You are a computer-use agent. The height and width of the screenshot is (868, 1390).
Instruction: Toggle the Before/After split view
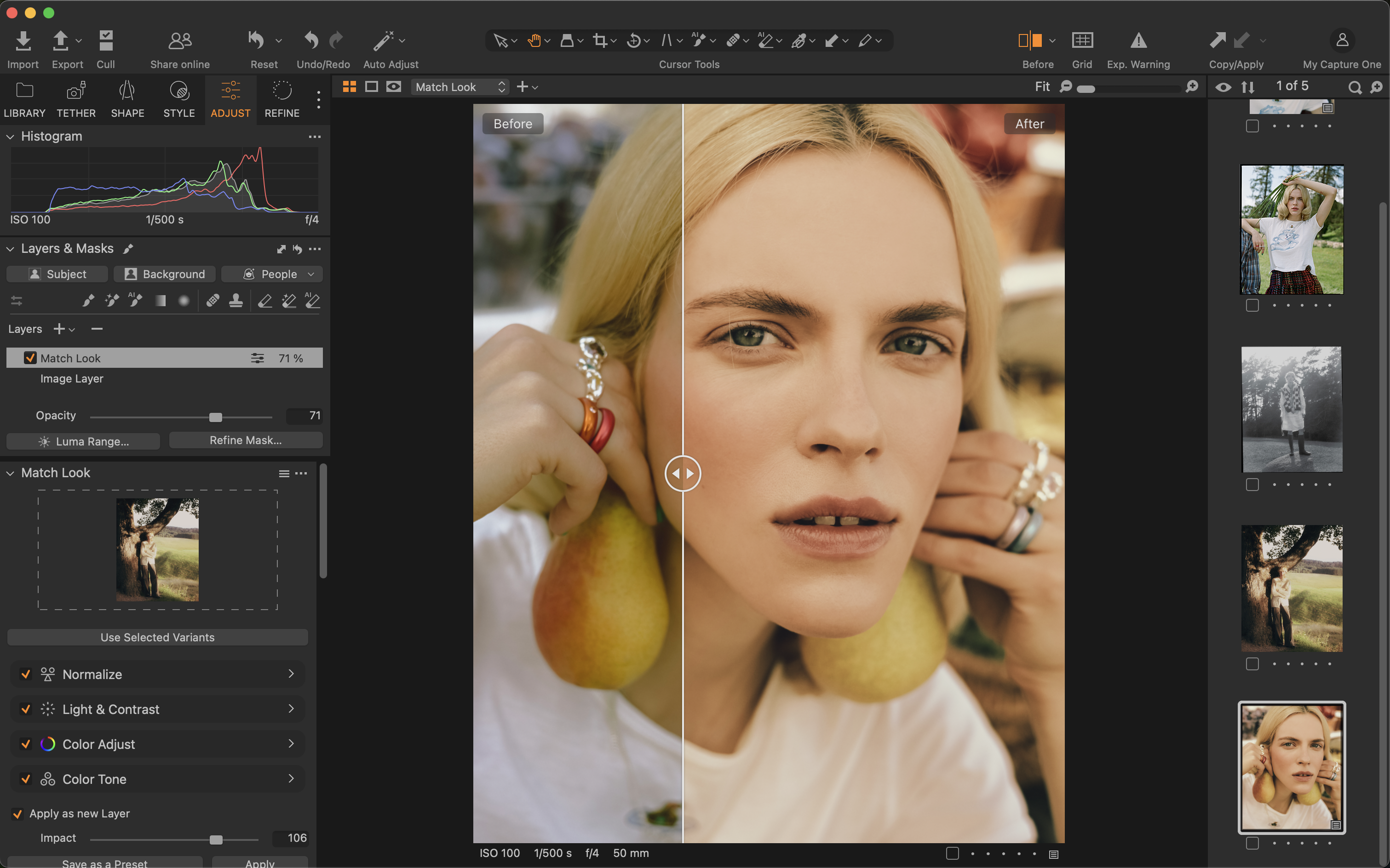[1030, 41]
